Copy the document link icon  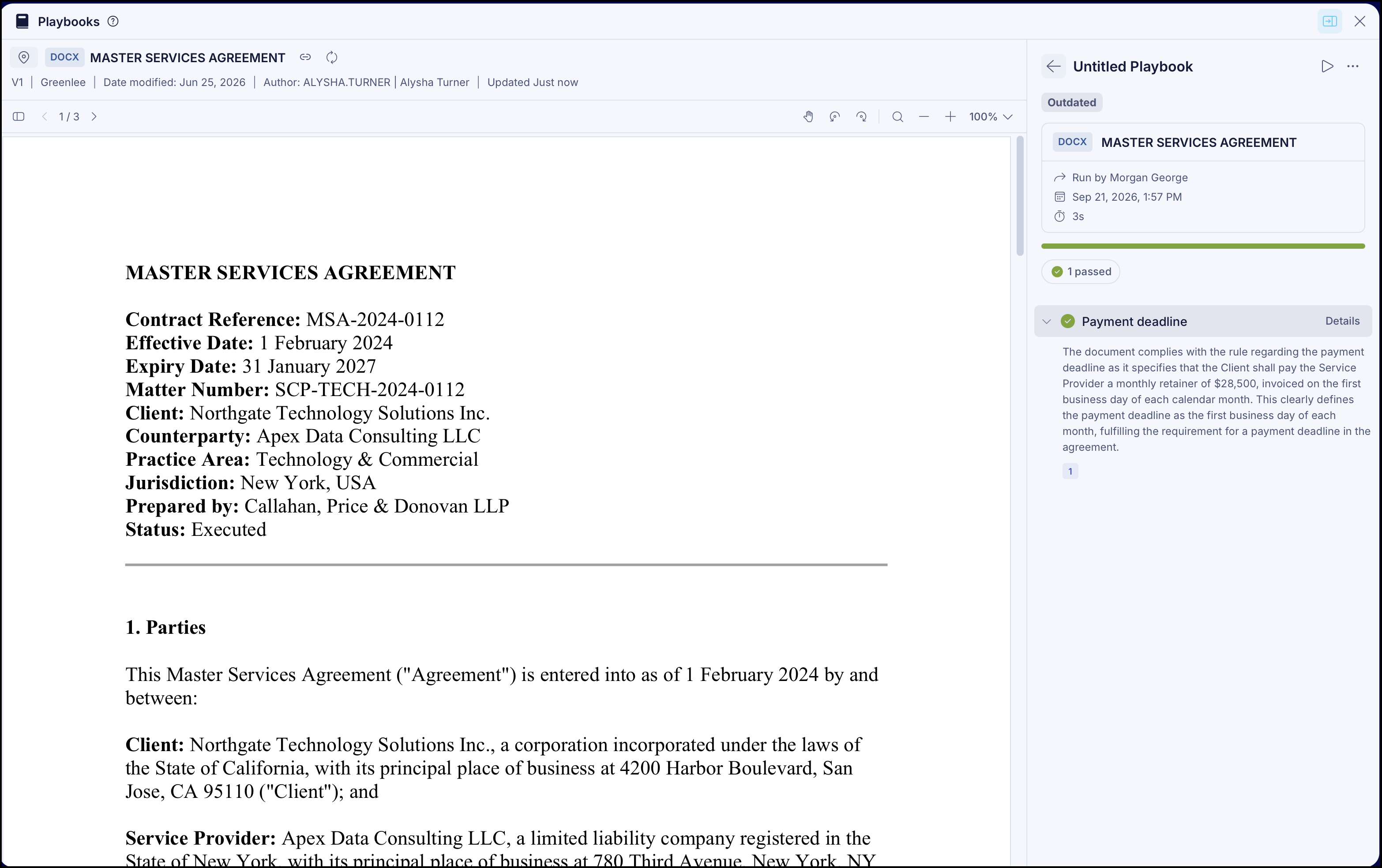coord(305,57)
